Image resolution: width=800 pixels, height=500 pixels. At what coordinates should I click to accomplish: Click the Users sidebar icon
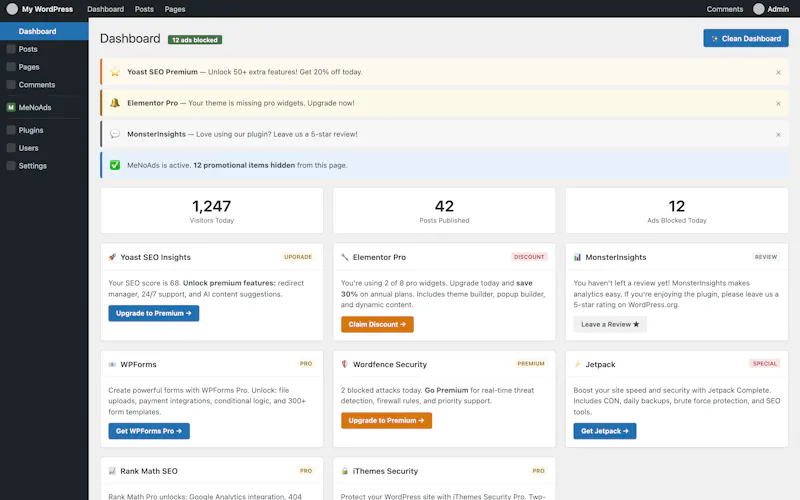[x=11, y=148]
